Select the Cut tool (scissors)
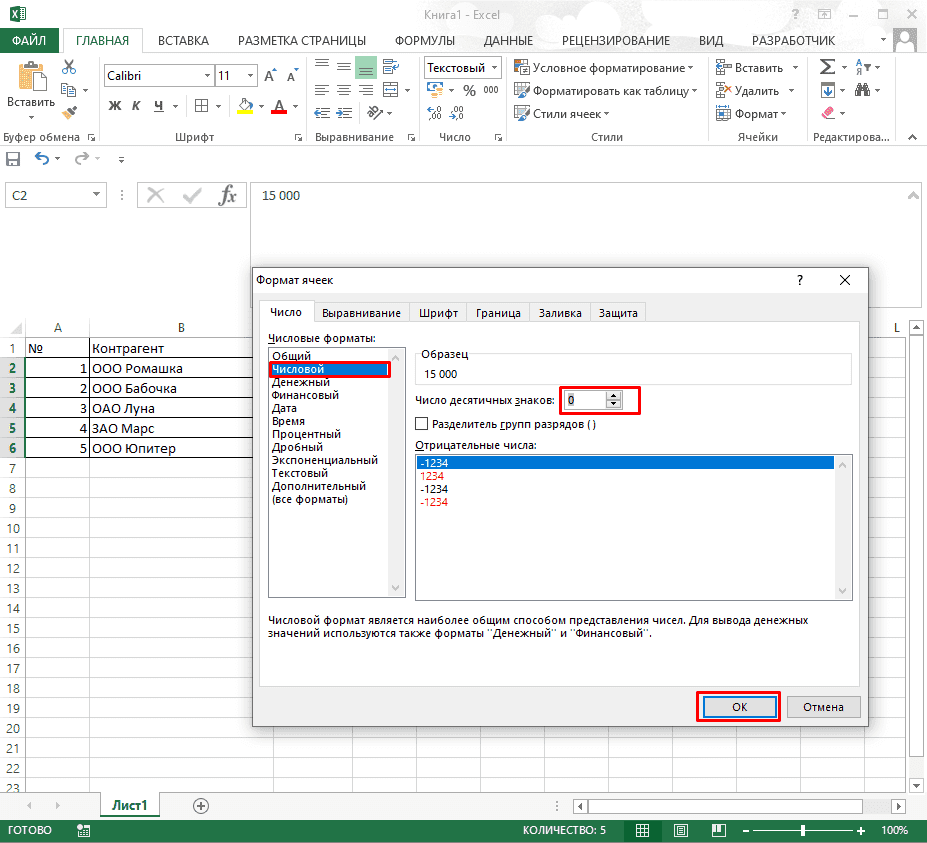 coord(69,65)
